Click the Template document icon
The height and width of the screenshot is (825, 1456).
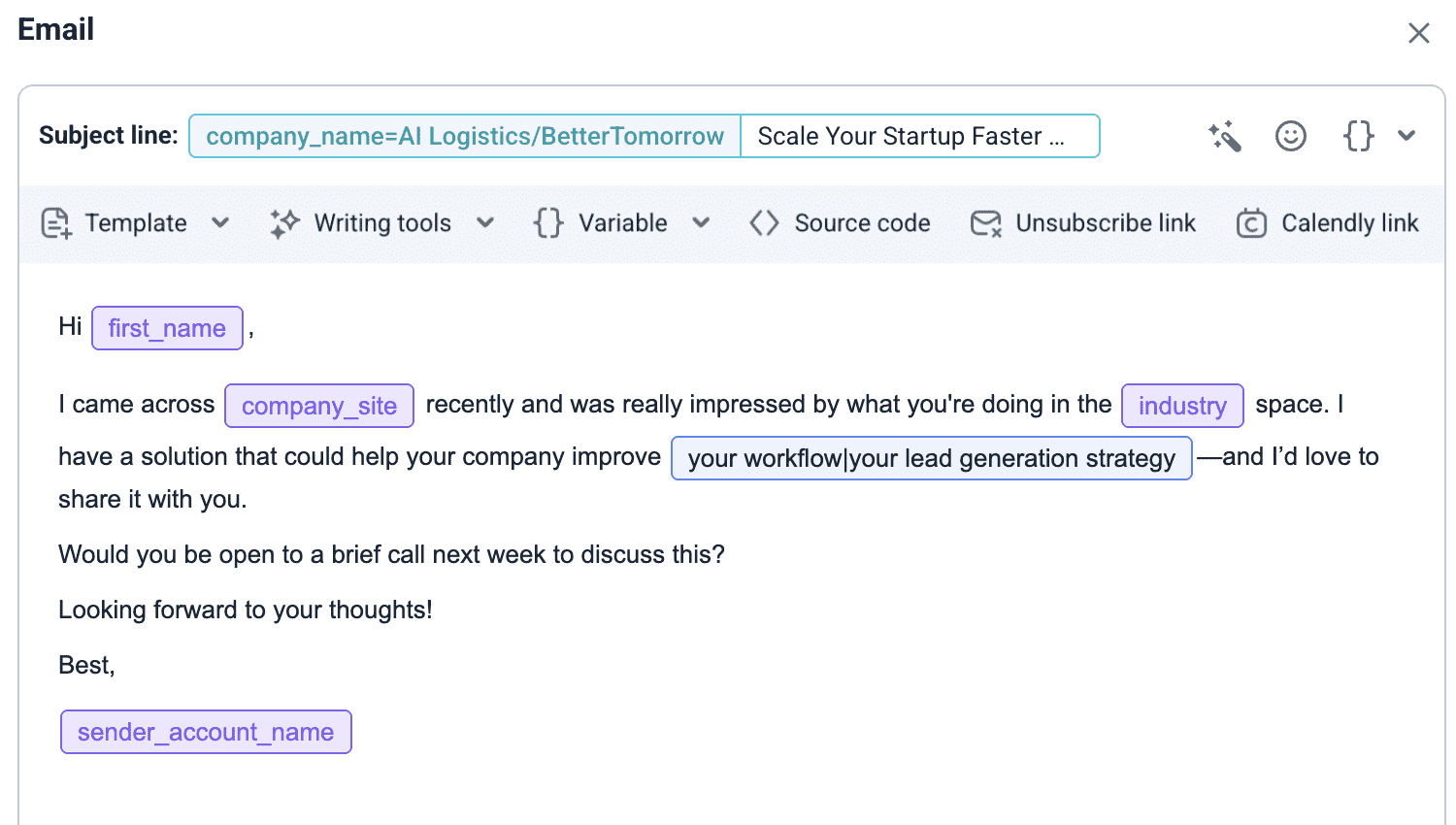[x=55, y=223]
